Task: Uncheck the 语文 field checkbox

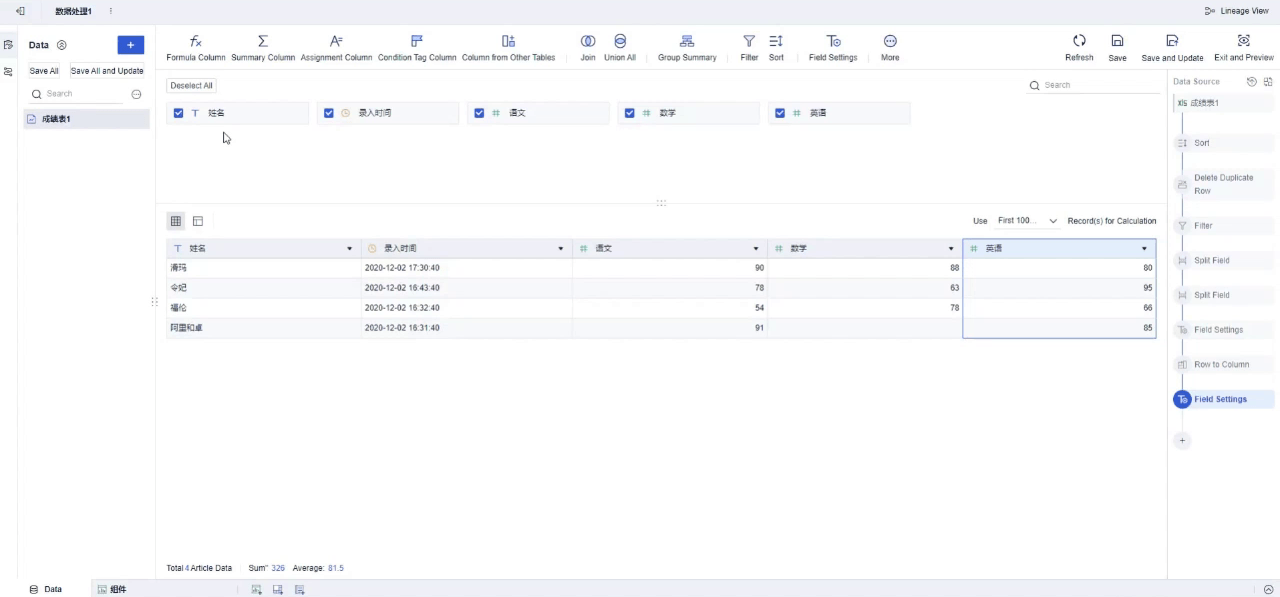Action: click(x=479, y=113)
